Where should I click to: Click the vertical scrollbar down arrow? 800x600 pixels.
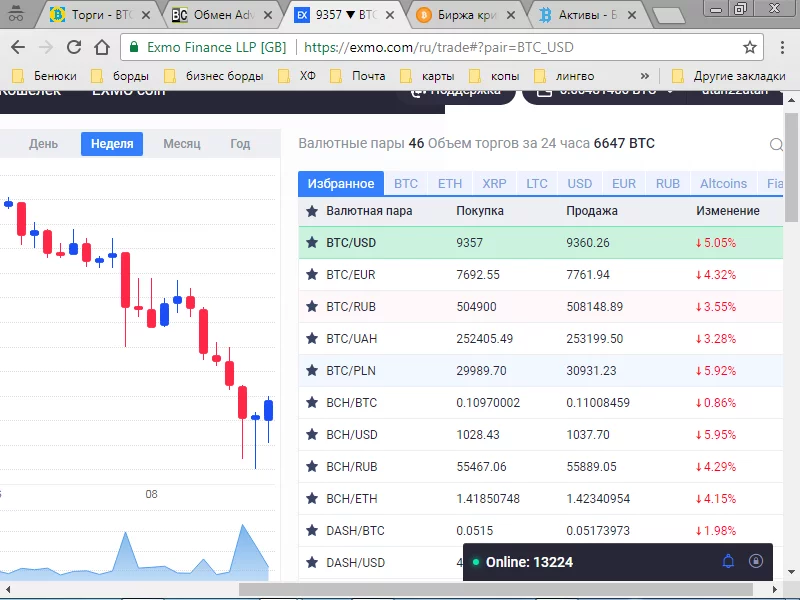click(x=791, y=572)
